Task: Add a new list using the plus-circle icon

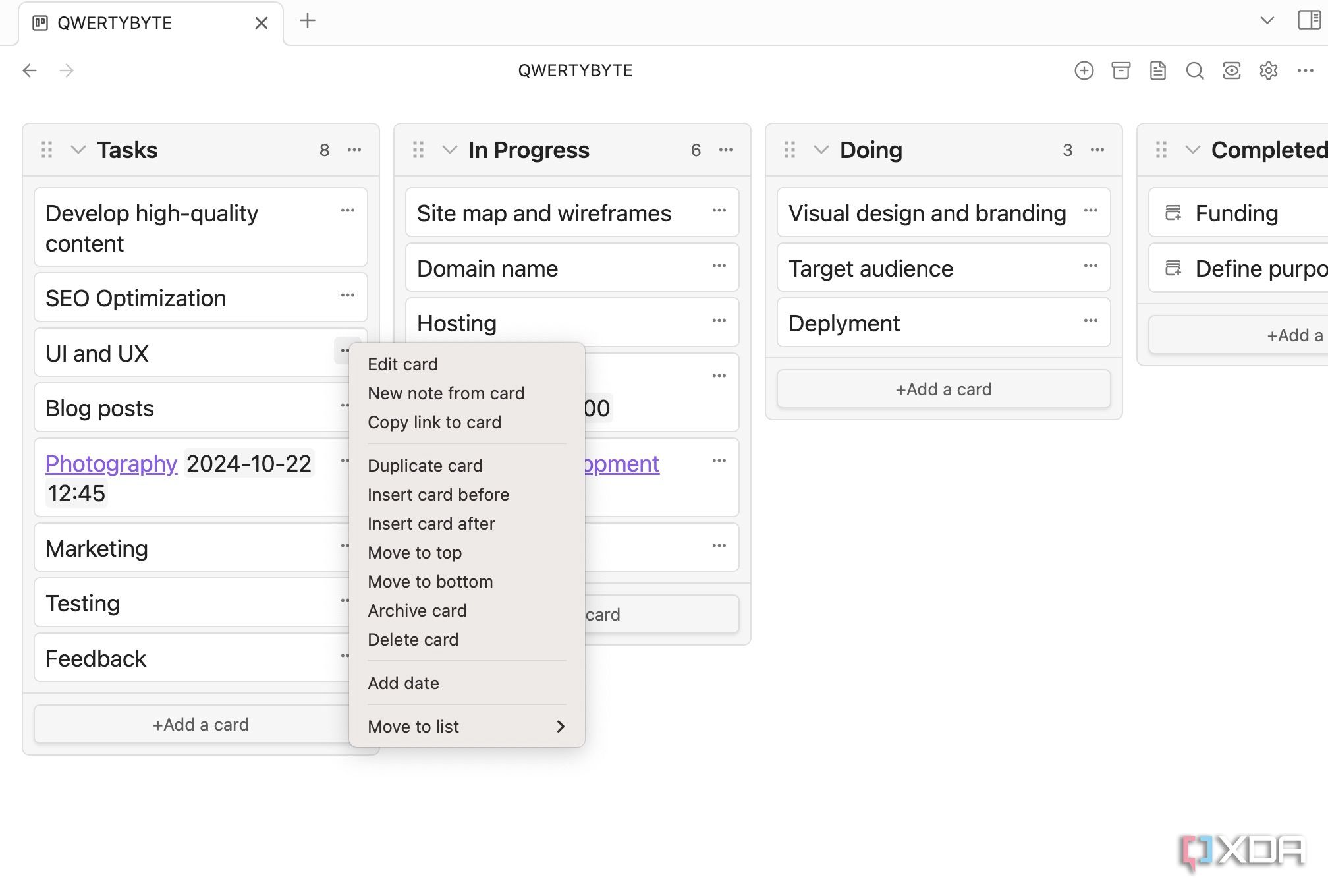Action: click(x=1084, y=70)
